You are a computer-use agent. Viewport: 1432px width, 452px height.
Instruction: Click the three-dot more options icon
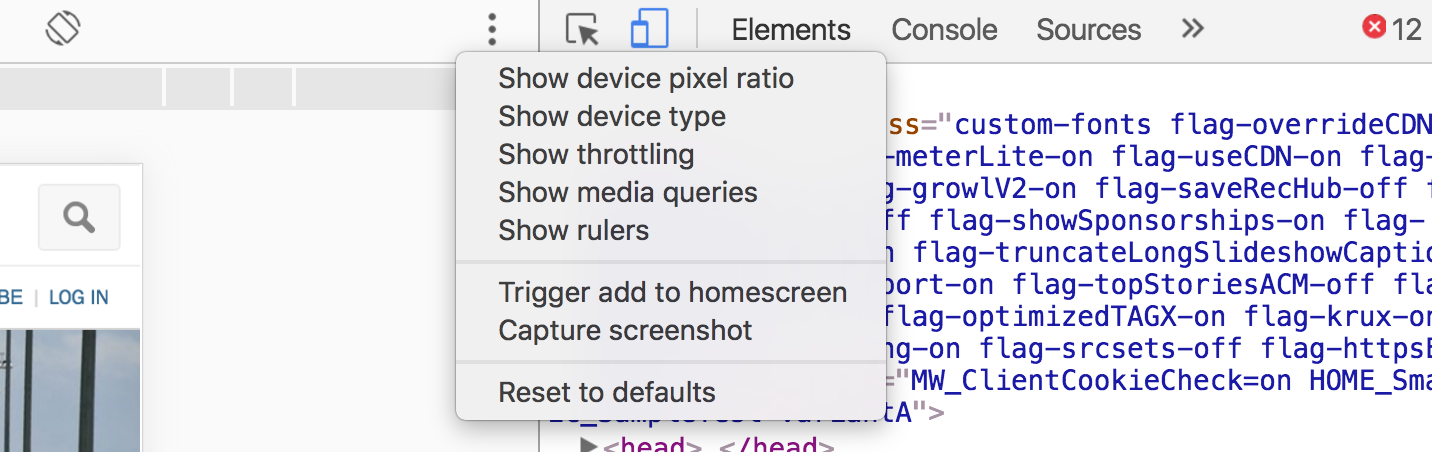click(x=491, y=29)
